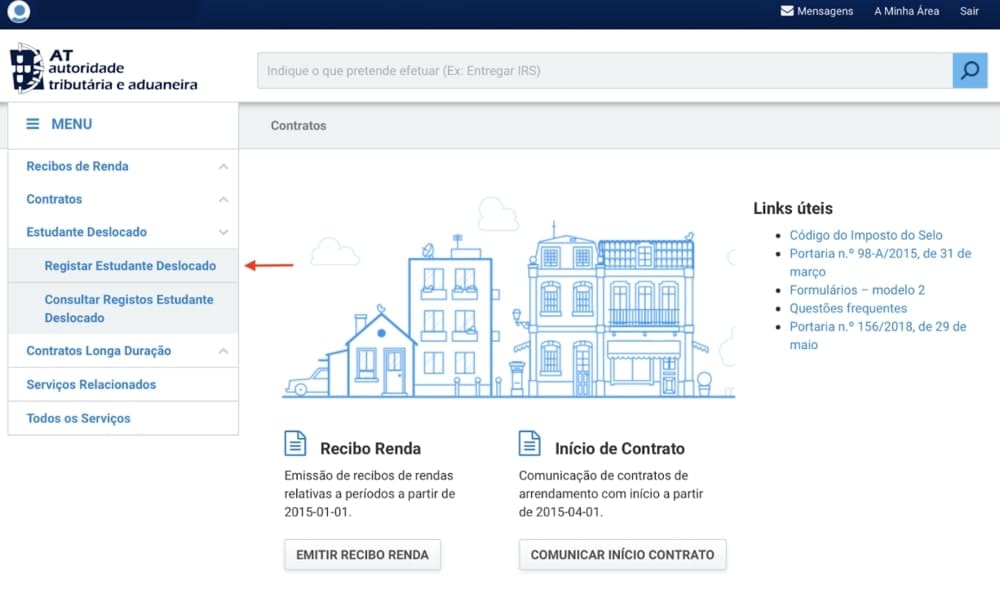Click Sair to log out
Viewport: 1000px width, 597px height.
[969, 11]
